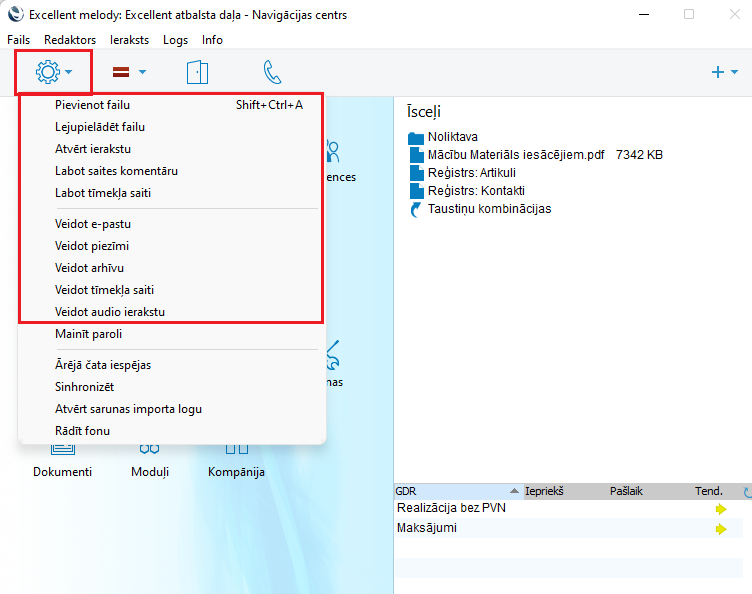Click the phone handset toolbar icon
The width and height of the screenshot is (752, 594).
click(x=272, y=72)
